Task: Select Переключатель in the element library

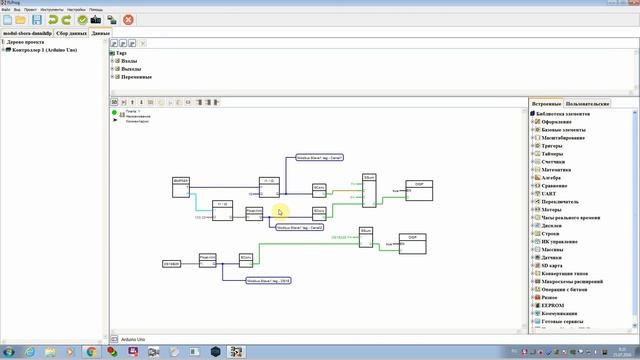Action: tap(560, 202)
